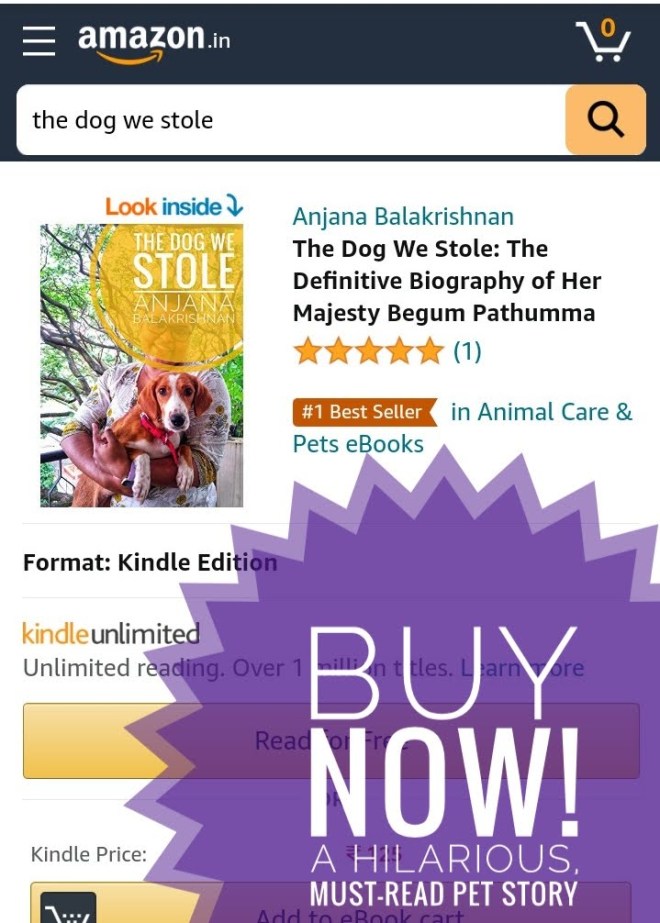Click the orange search magnifier button
The height and width of the screenshot is (923, 660).
pyautogui.click(x=605, y=119)
